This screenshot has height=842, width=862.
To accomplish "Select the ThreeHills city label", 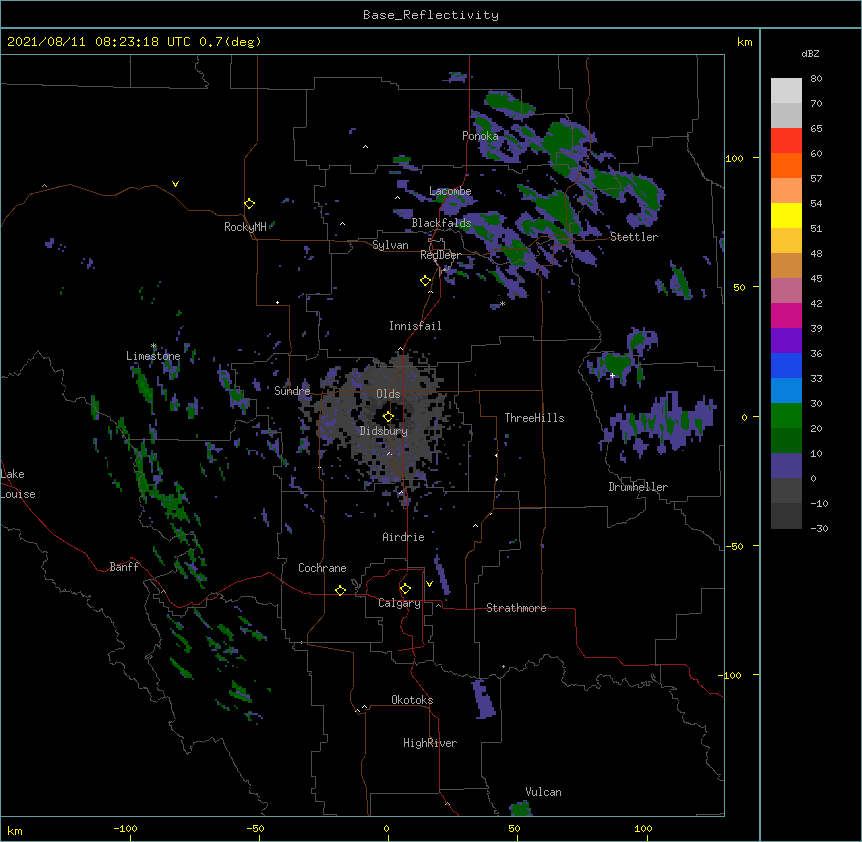I will click(x=534, y=418).
